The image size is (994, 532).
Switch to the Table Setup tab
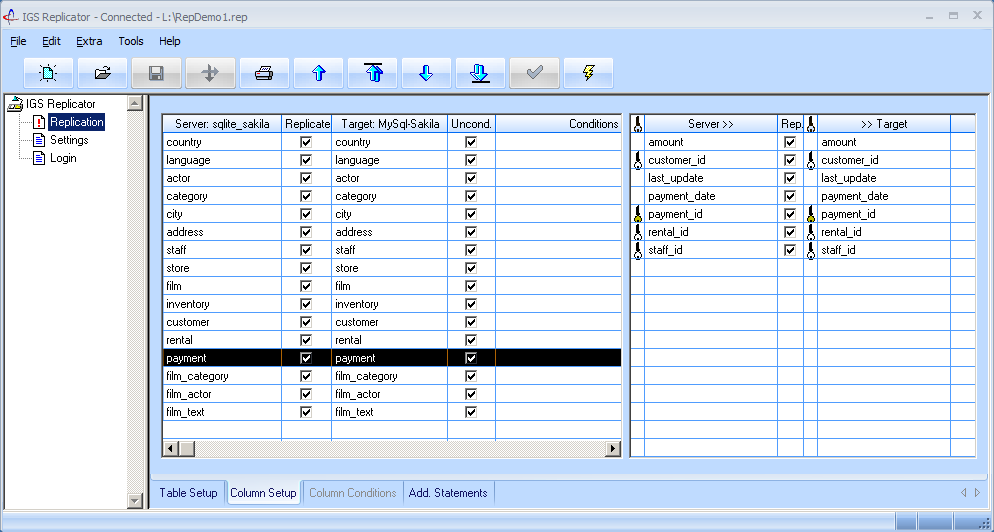tap(188, 493)
